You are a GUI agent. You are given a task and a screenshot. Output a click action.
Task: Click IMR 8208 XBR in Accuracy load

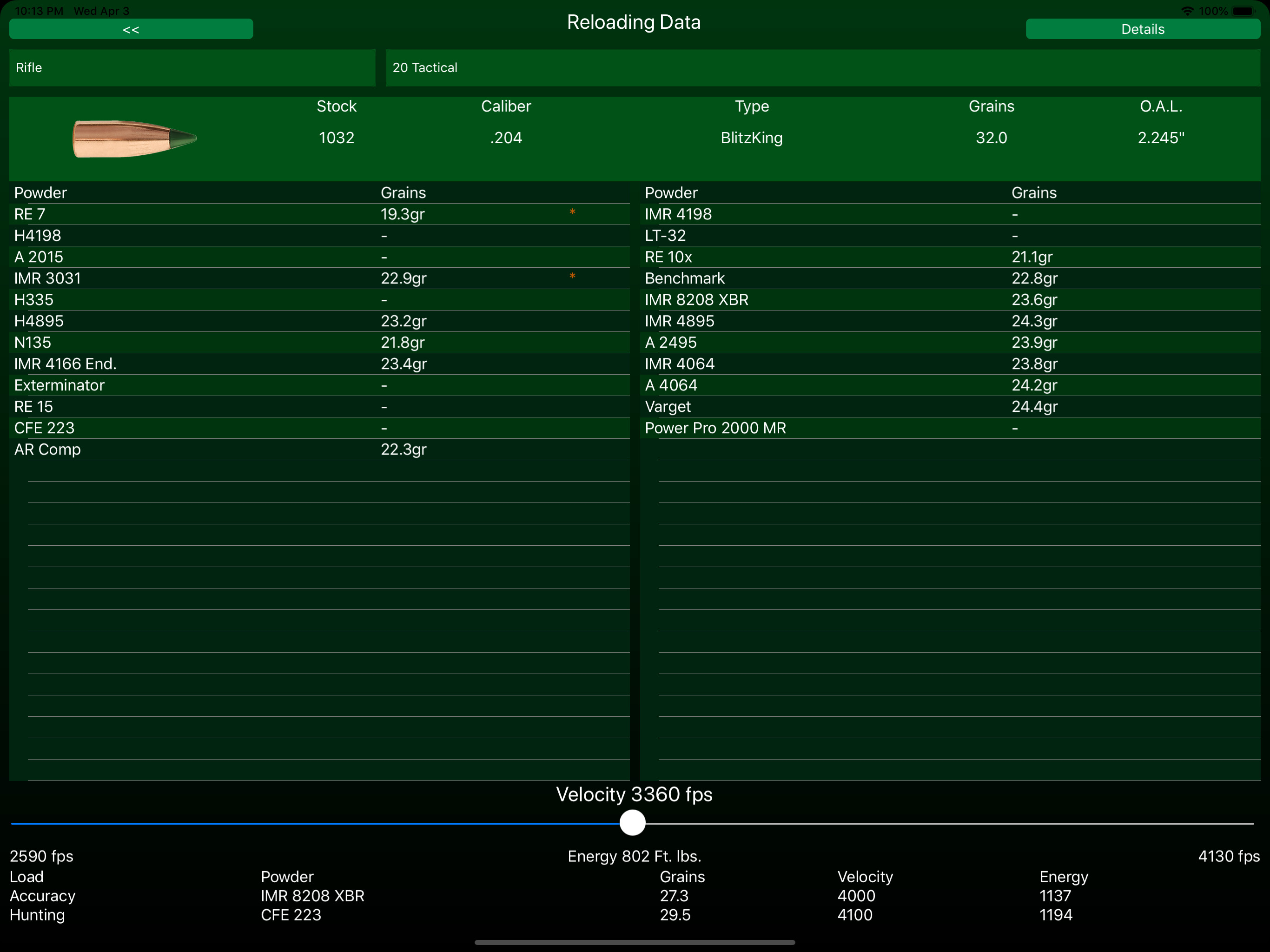coord(312,896)
